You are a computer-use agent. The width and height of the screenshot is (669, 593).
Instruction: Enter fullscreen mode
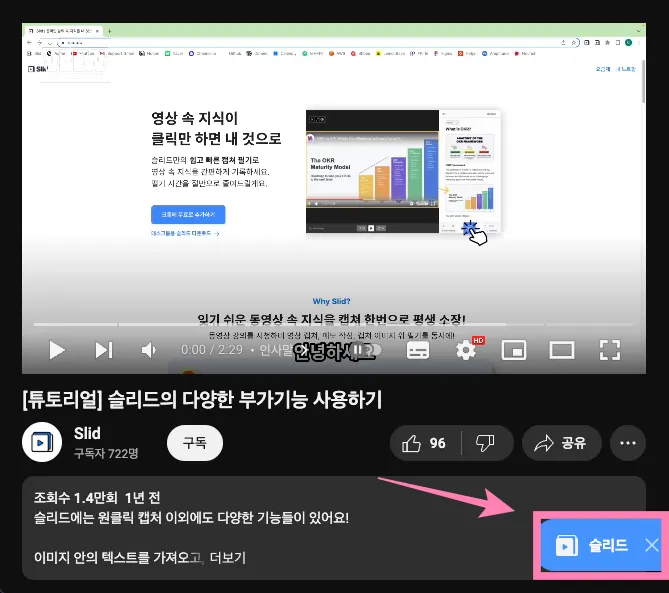tap(610, 350)
